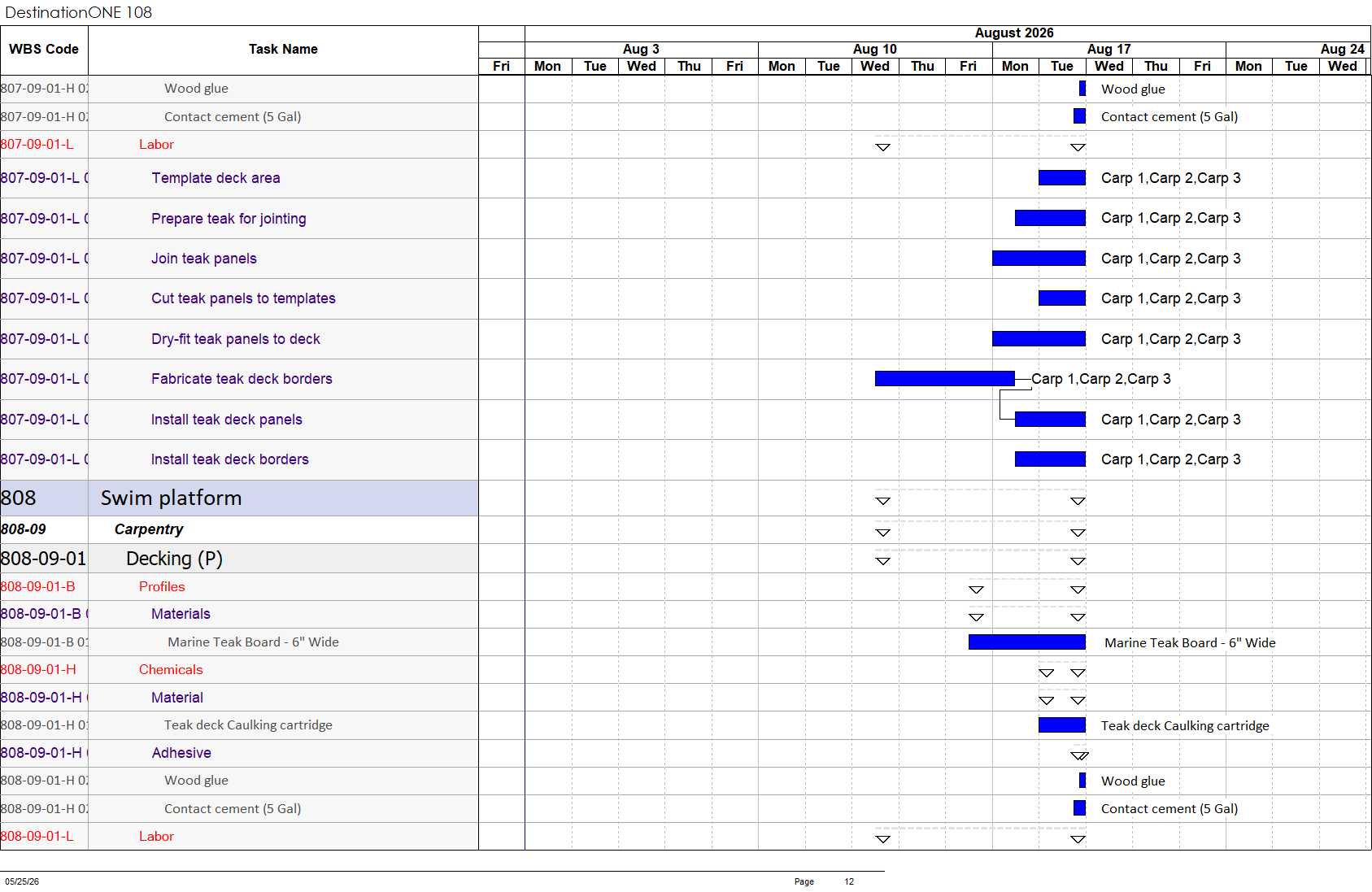Select Dry-fit teak panels to deck task

pyautogui.click(x=236, y=339)
